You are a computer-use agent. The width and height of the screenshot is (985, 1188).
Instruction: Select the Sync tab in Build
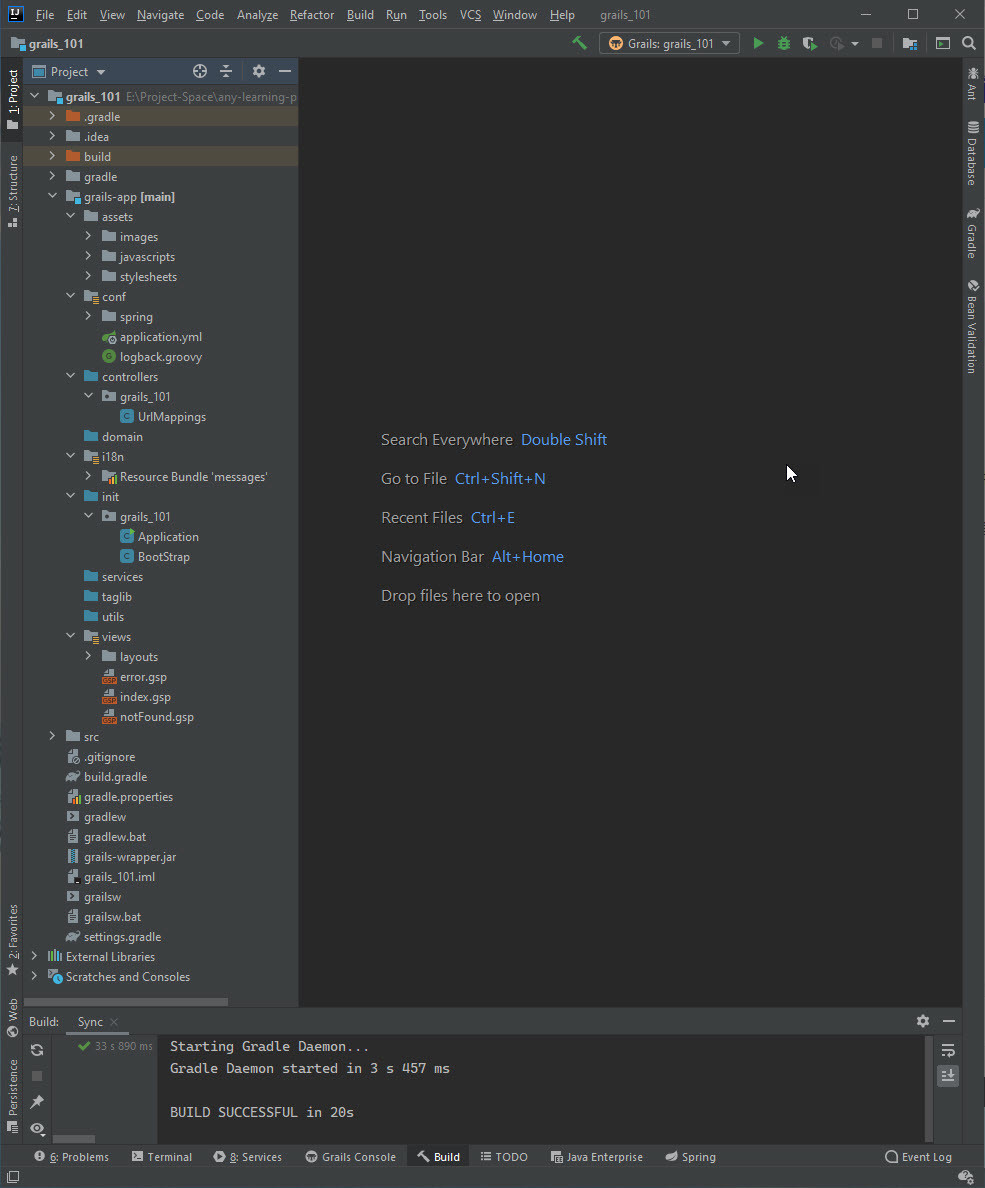pos(90,1022)
